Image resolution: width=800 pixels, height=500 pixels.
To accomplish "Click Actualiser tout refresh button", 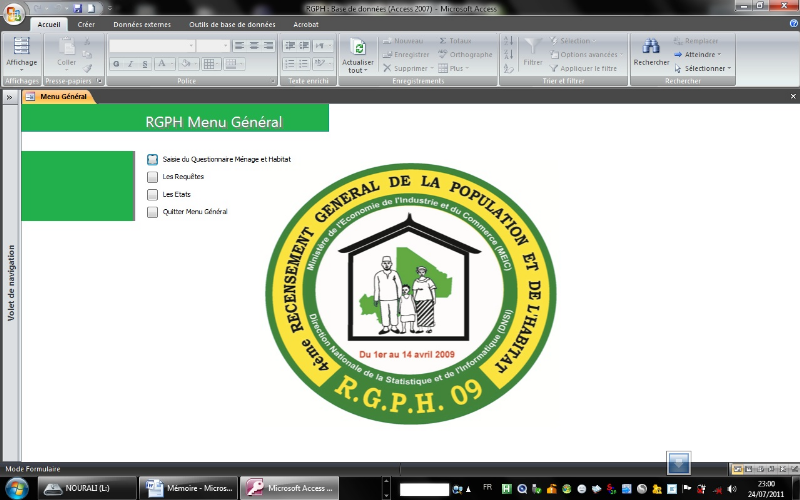I will 358,55.
